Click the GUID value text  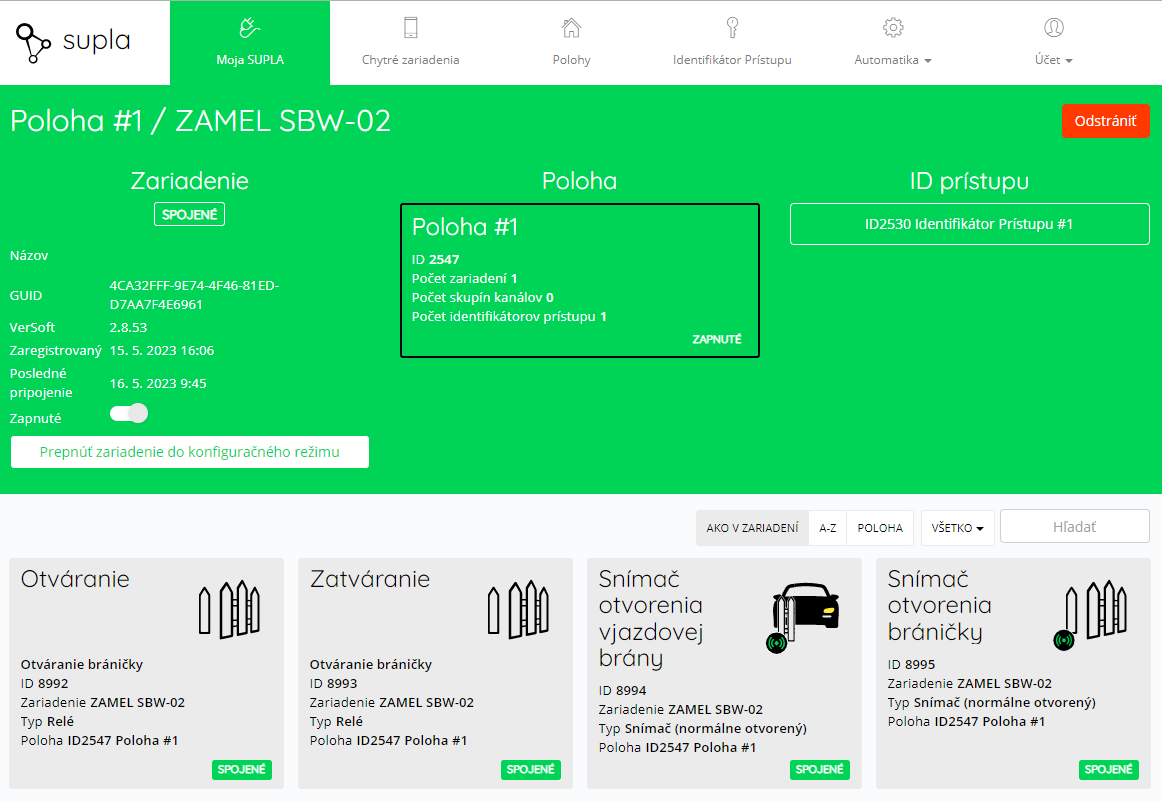tap(194, 295)
